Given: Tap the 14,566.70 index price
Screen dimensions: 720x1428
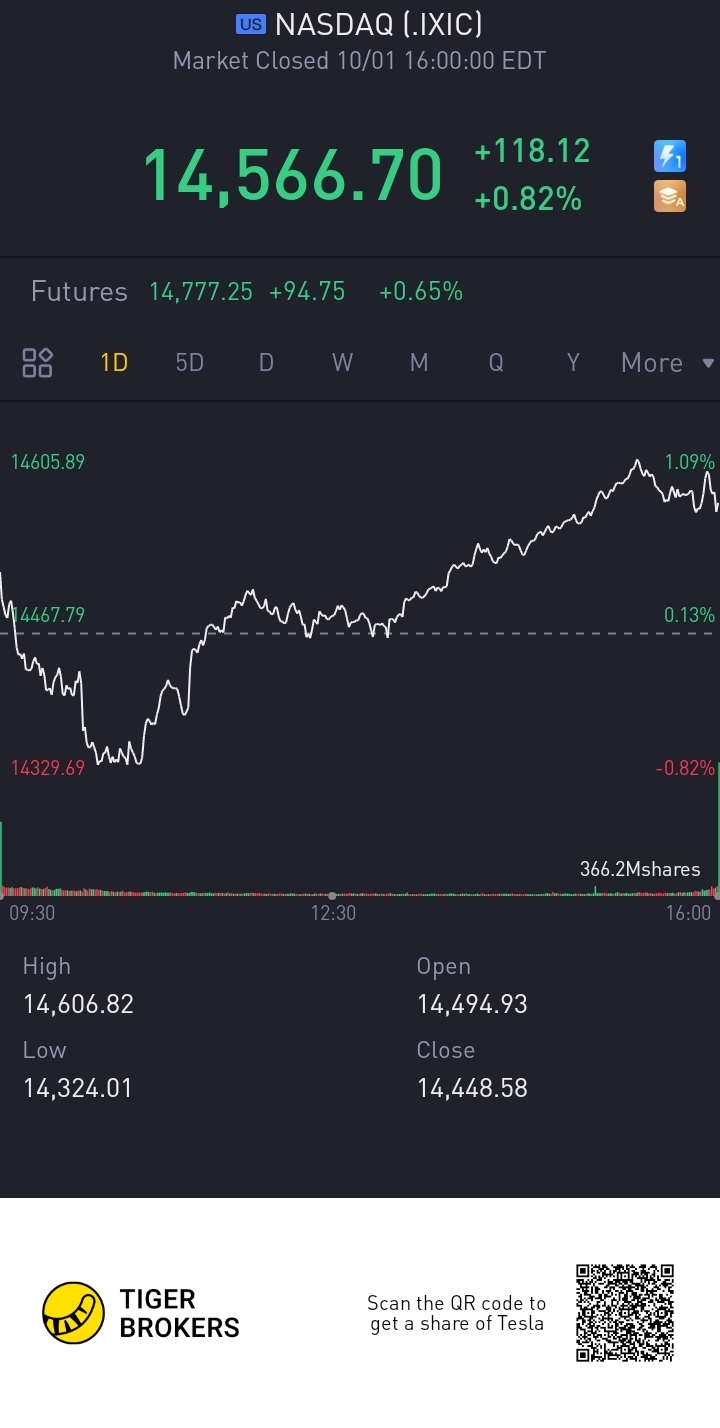Looking at the screenshot, I should [292, 175].
